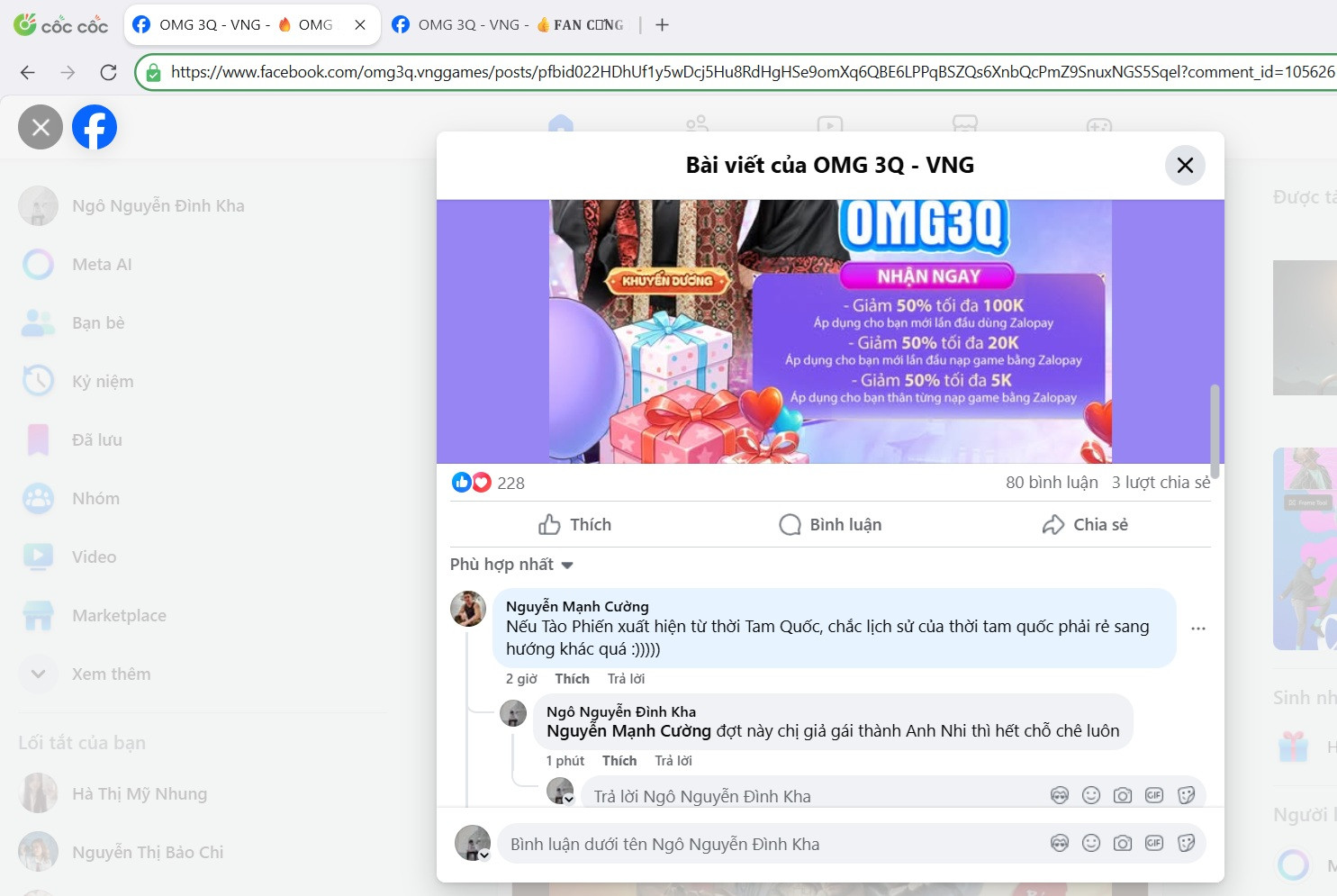Like Nguyễn Mạnh Cường's comment

coord(572,679)
